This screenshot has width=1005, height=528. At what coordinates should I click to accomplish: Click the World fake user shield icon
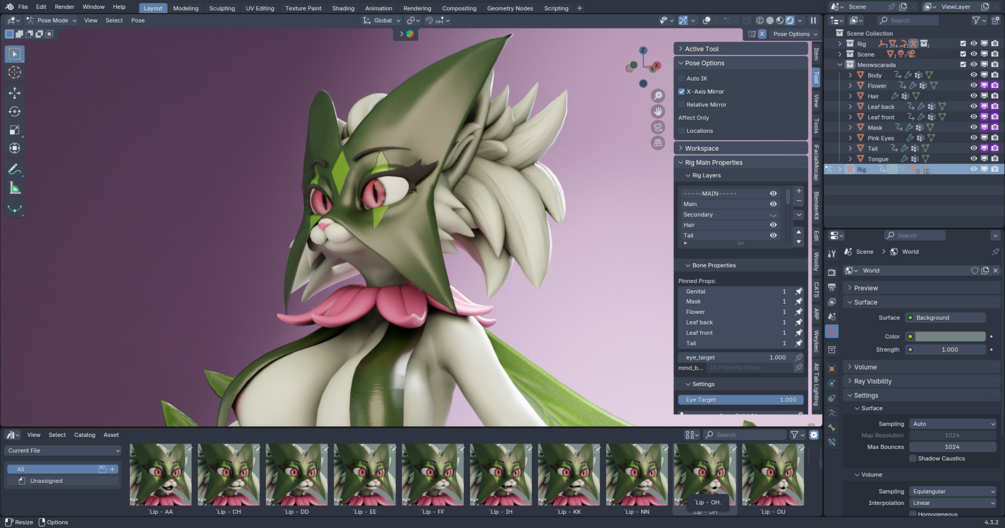tap(975, 270)
